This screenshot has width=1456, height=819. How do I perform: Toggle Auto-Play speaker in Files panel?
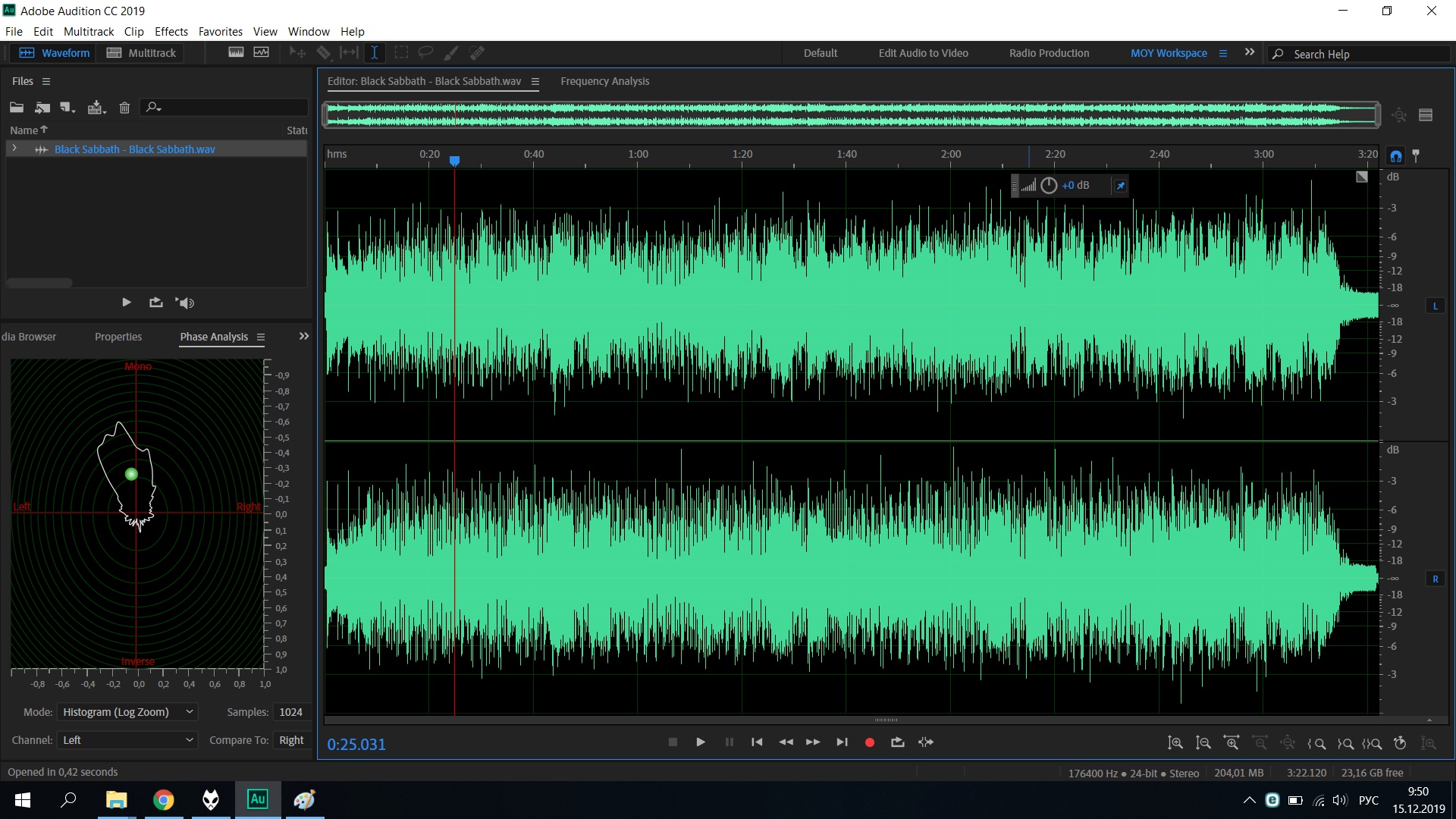pyautogui.click(x=185, y=302)
